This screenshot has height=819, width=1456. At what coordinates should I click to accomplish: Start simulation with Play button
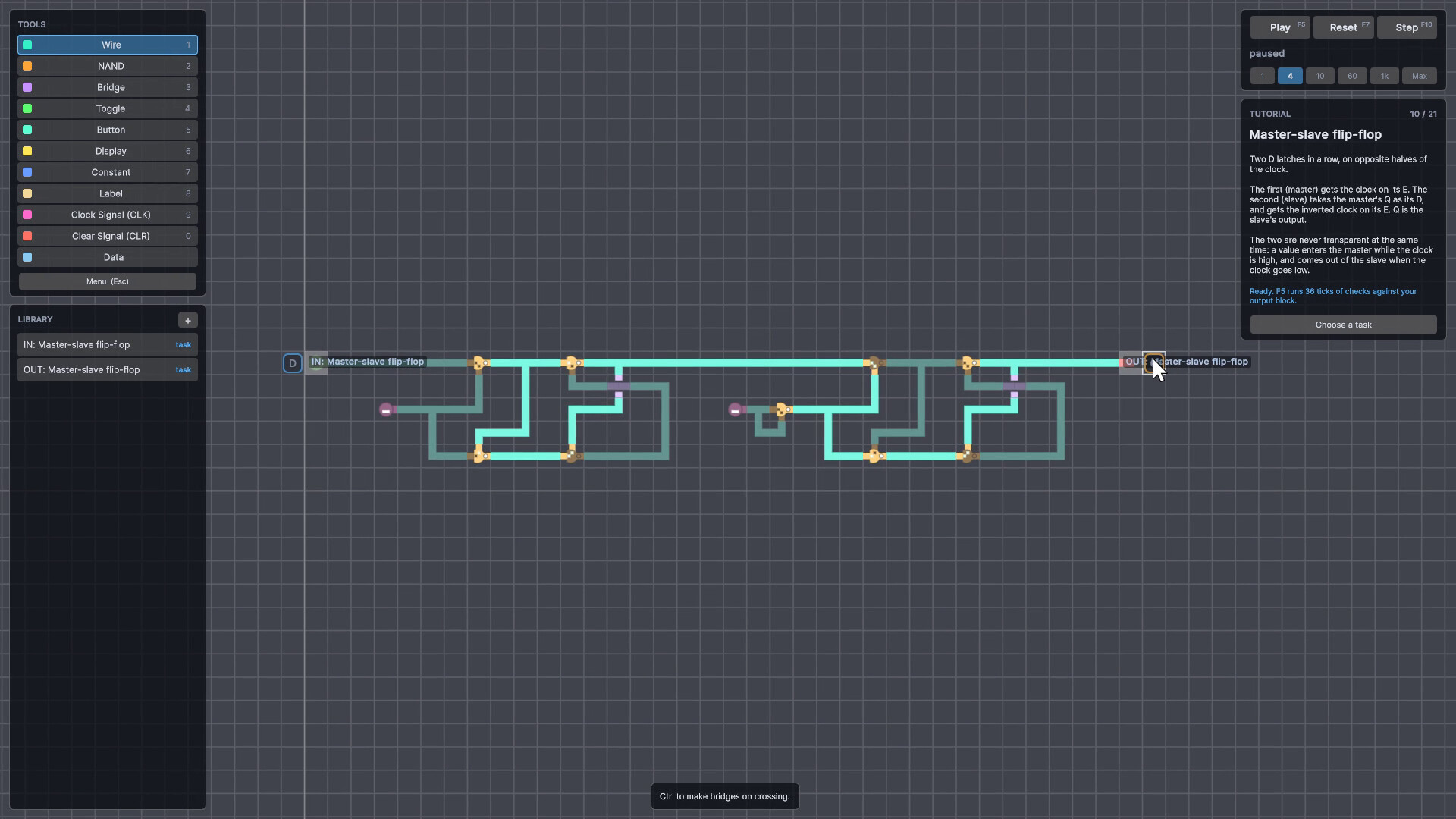[1280, 27]
